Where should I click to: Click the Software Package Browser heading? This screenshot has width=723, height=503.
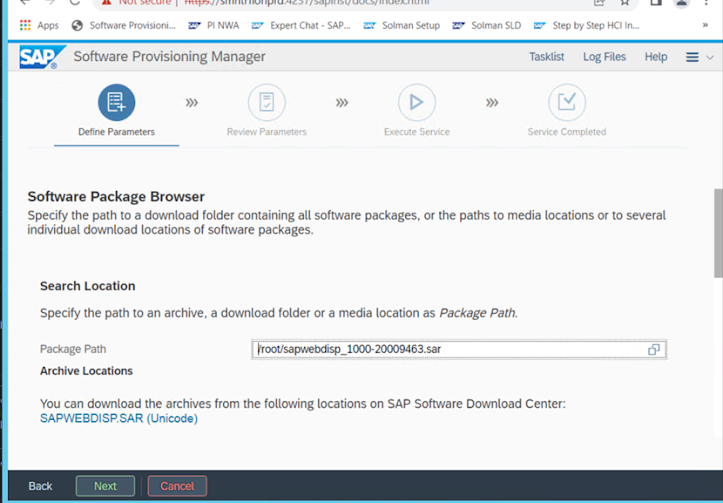point(116,196)
